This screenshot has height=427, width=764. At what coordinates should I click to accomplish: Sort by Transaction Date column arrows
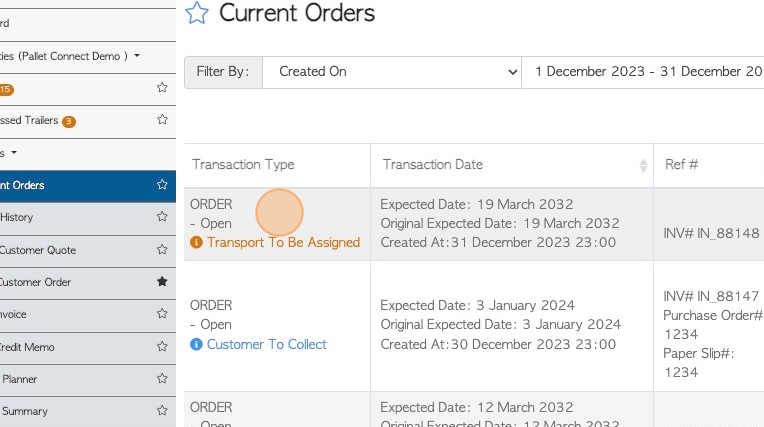(643, 165)
